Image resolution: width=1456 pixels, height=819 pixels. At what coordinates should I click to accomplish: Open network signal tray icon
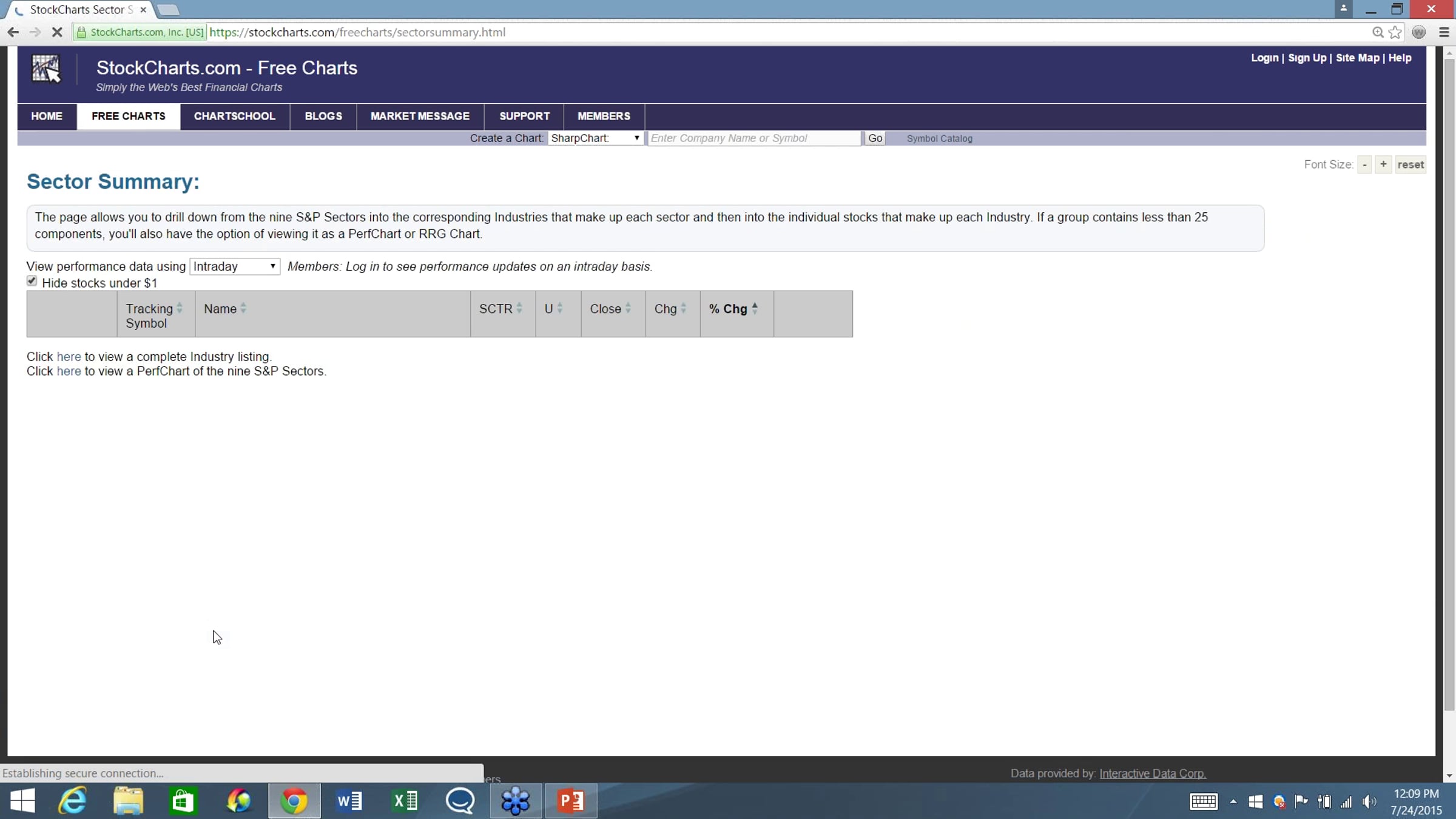click(1346, 802)
